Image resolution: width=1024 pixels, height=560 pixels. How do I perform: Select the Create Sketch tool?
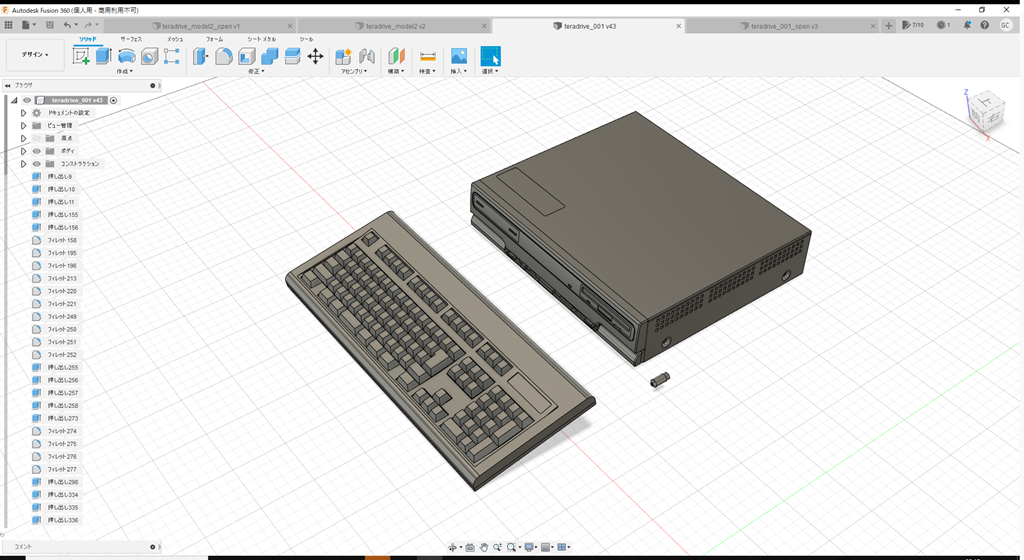[82, 56]
